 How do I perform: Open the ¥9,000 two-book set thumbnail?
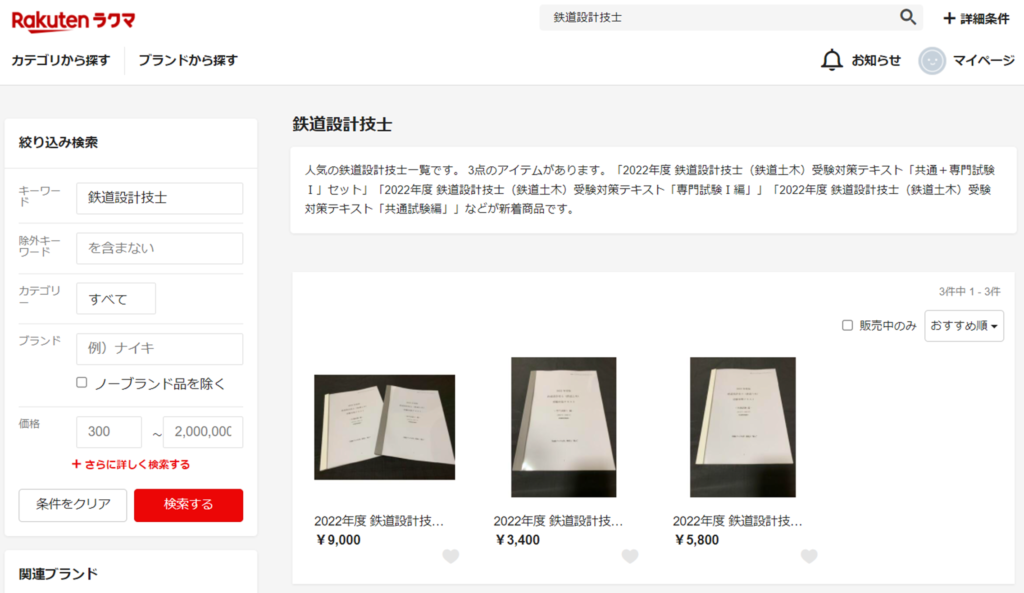[385, 427]
